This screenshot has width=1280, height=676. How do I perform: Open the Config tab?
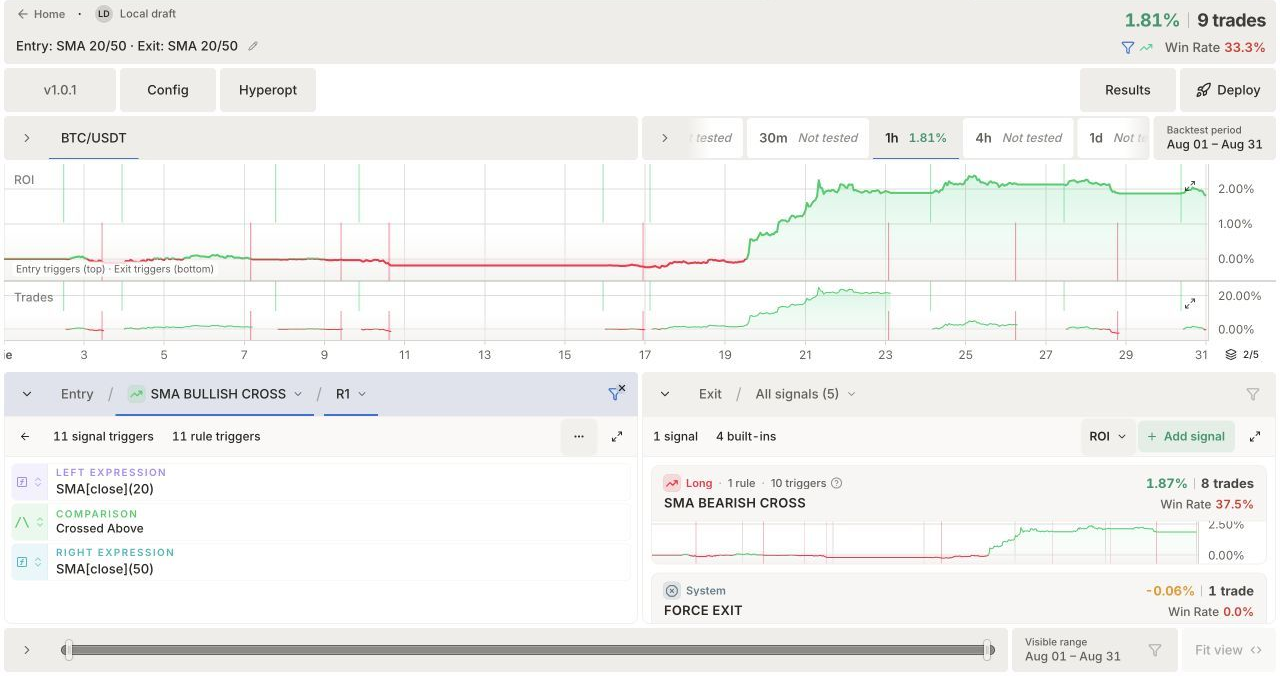point(168,90)
